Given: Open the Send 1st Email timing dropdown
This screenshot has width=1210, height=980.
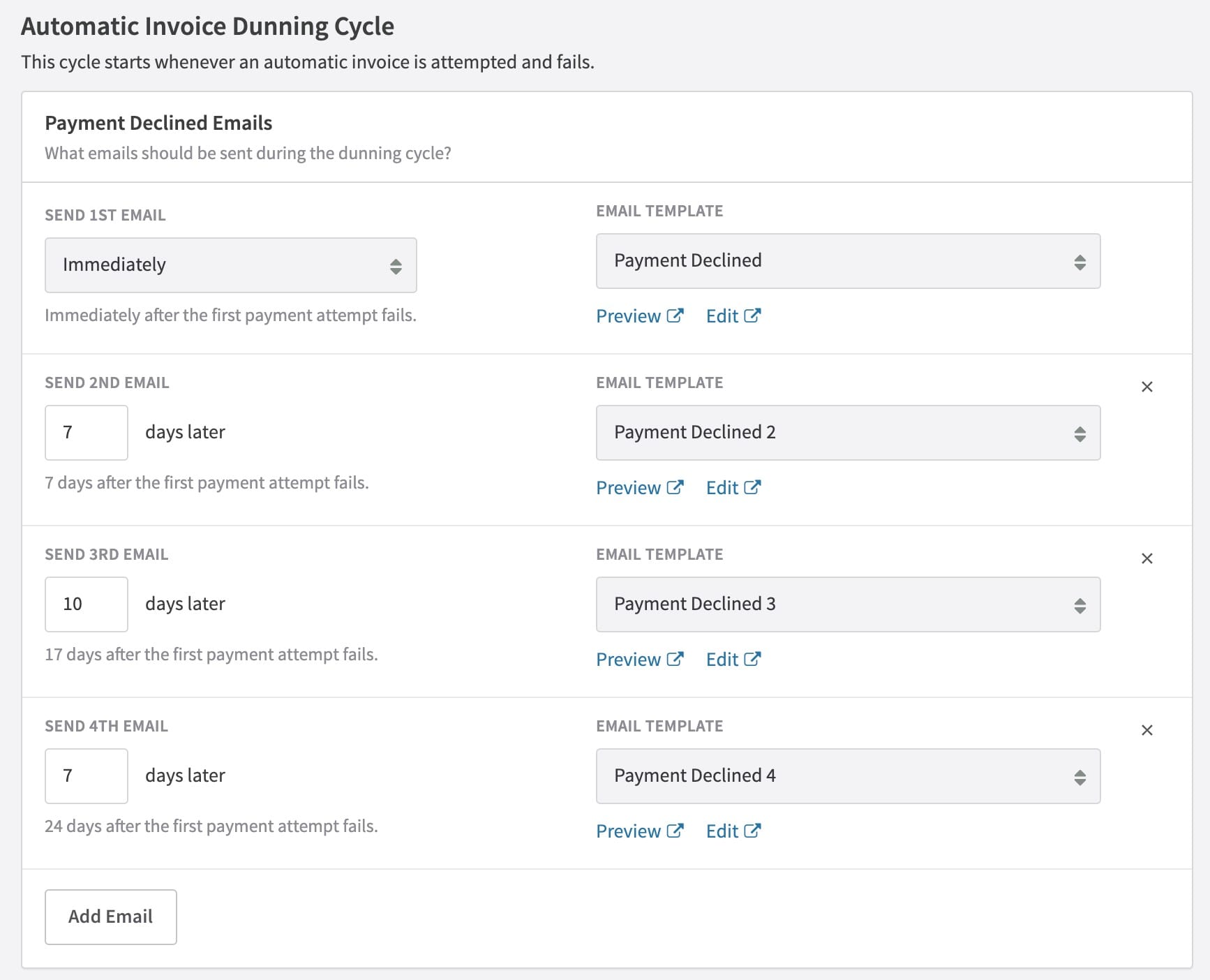Looking at the screenshot, I should [x=230, y=265].
